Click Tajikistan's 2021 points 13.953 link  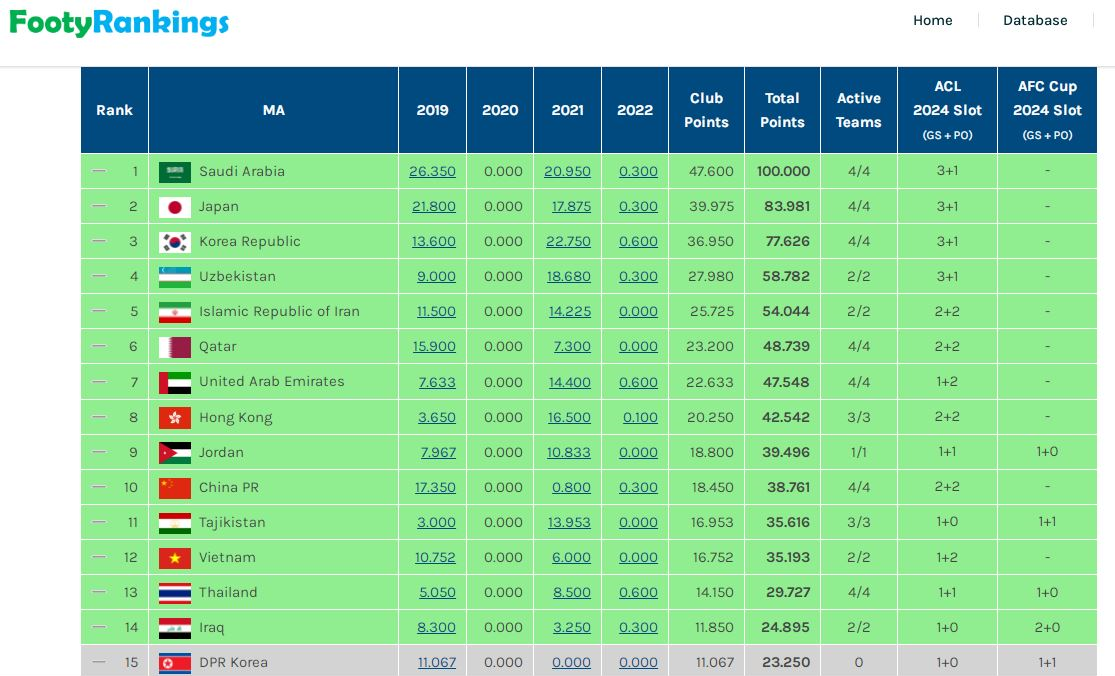click(x=569, y=522)
